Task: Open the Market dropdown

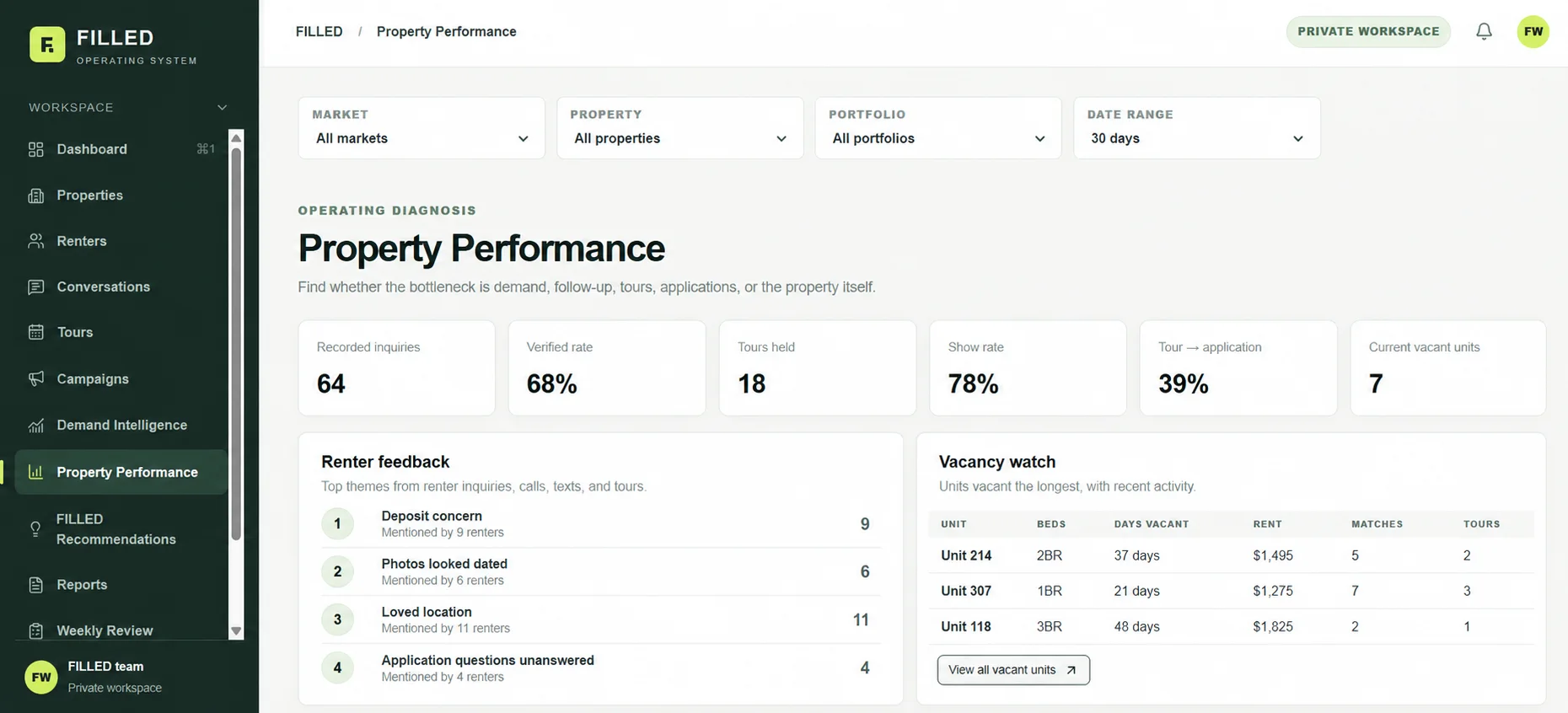Action: 422,128
